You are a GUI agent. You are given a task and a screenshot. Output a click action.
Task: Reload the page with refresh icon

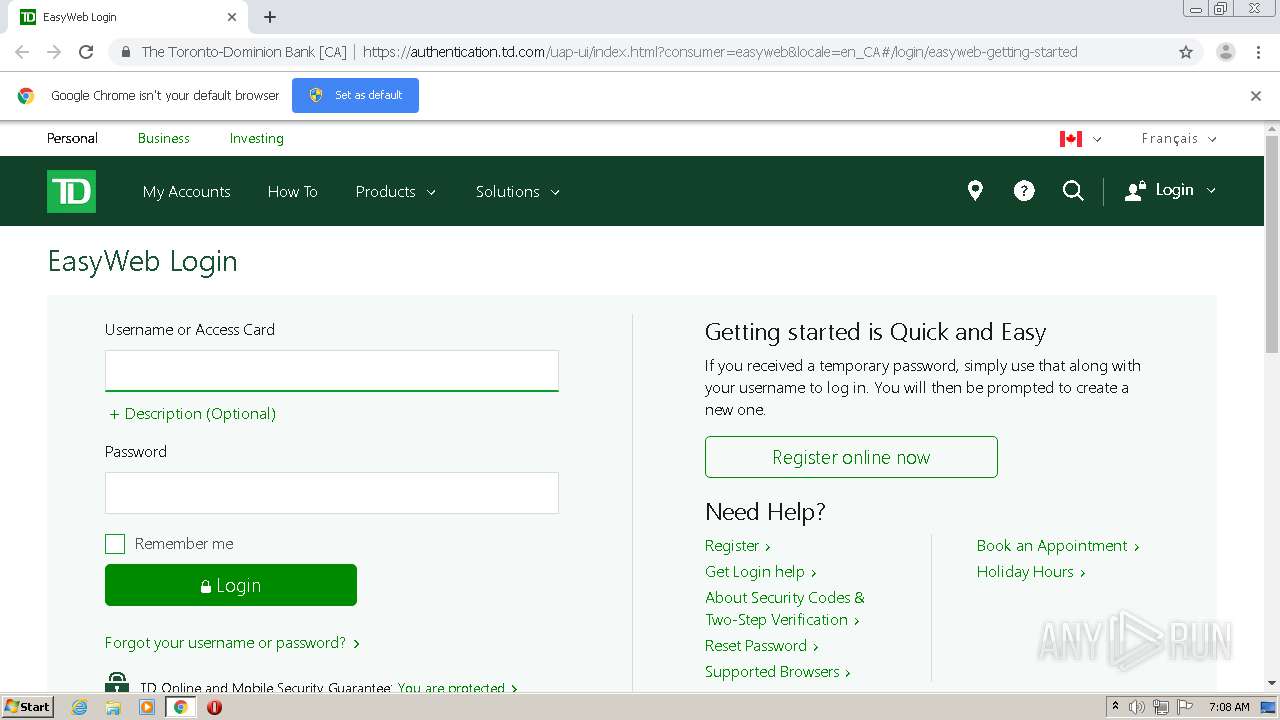pyautogui.click(x=86, y=52)
